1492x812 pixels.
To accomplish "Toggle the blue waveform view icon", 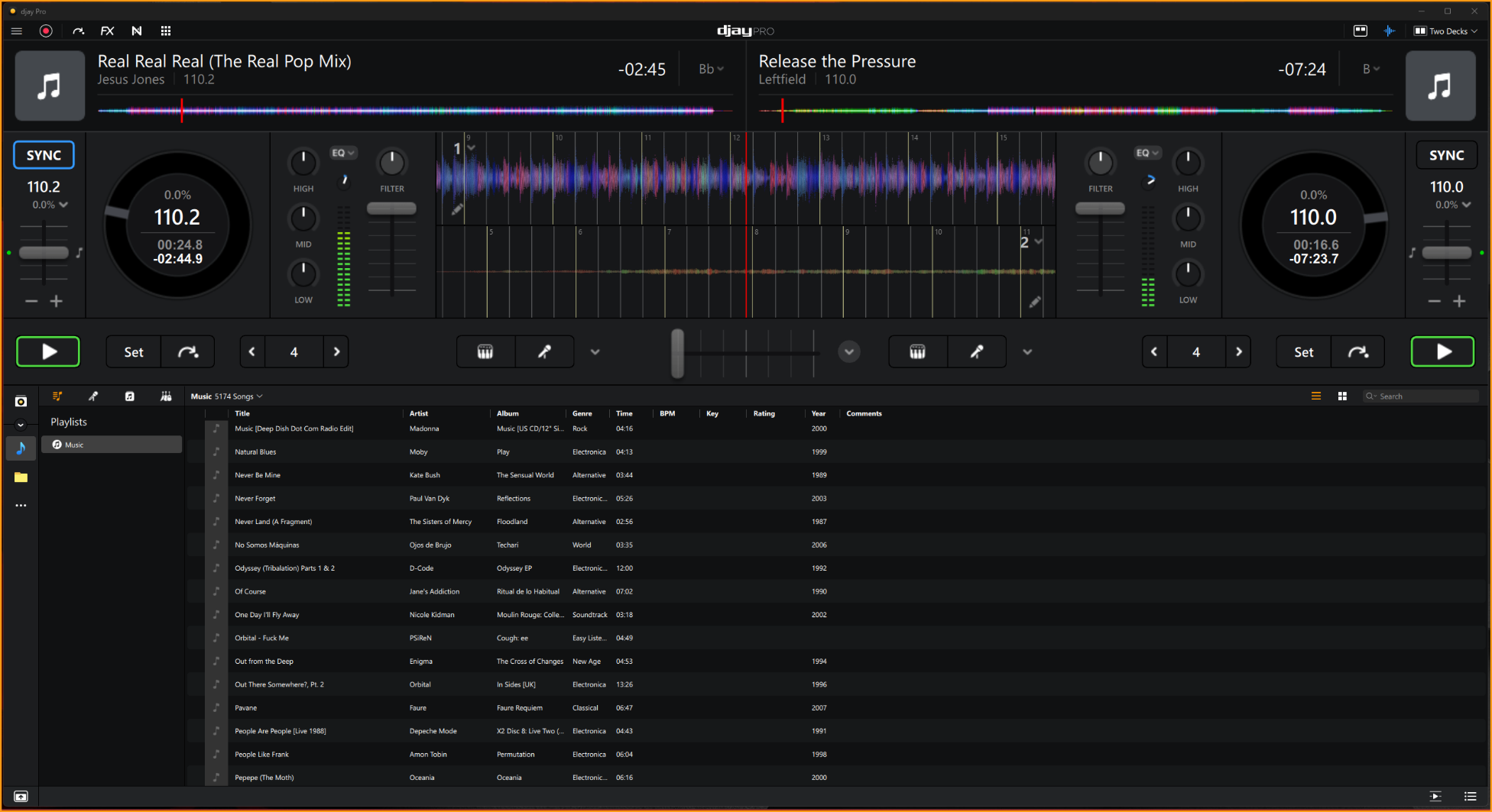I will (x=1390, y=31).
